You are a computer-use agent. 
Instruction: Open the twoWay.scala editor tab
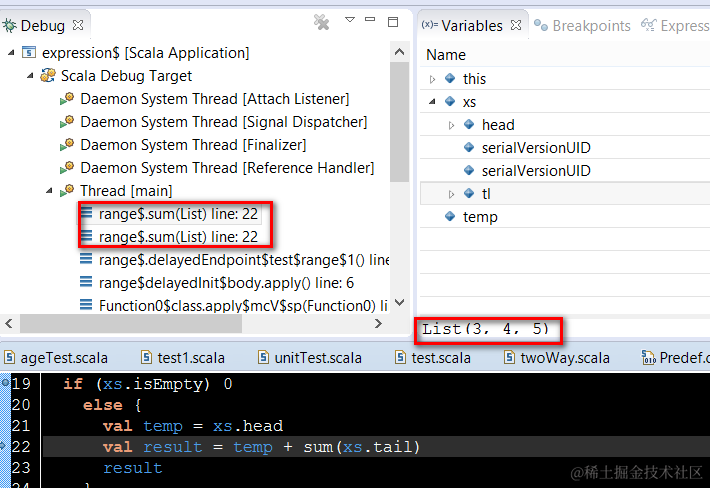[x=557, y=358]
